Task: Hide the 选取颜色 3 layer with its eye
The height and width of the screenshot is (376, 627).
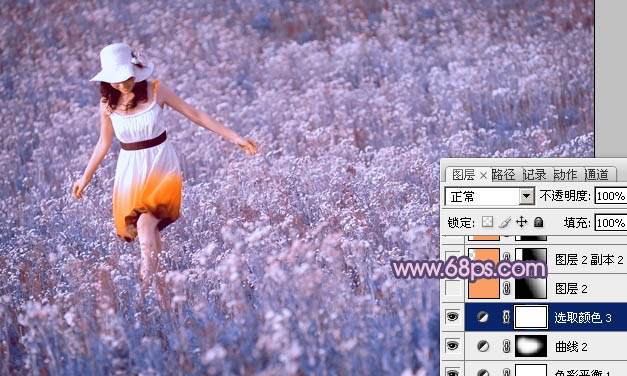Action: point(452,317)
